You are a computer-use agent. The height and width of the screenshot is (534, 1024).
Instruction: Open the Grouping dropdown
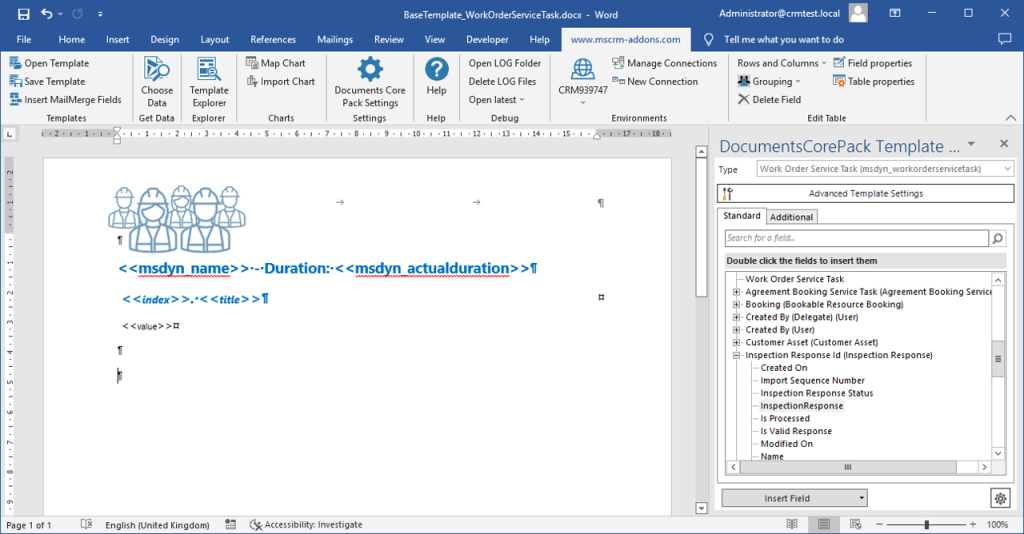pos(769,82)
